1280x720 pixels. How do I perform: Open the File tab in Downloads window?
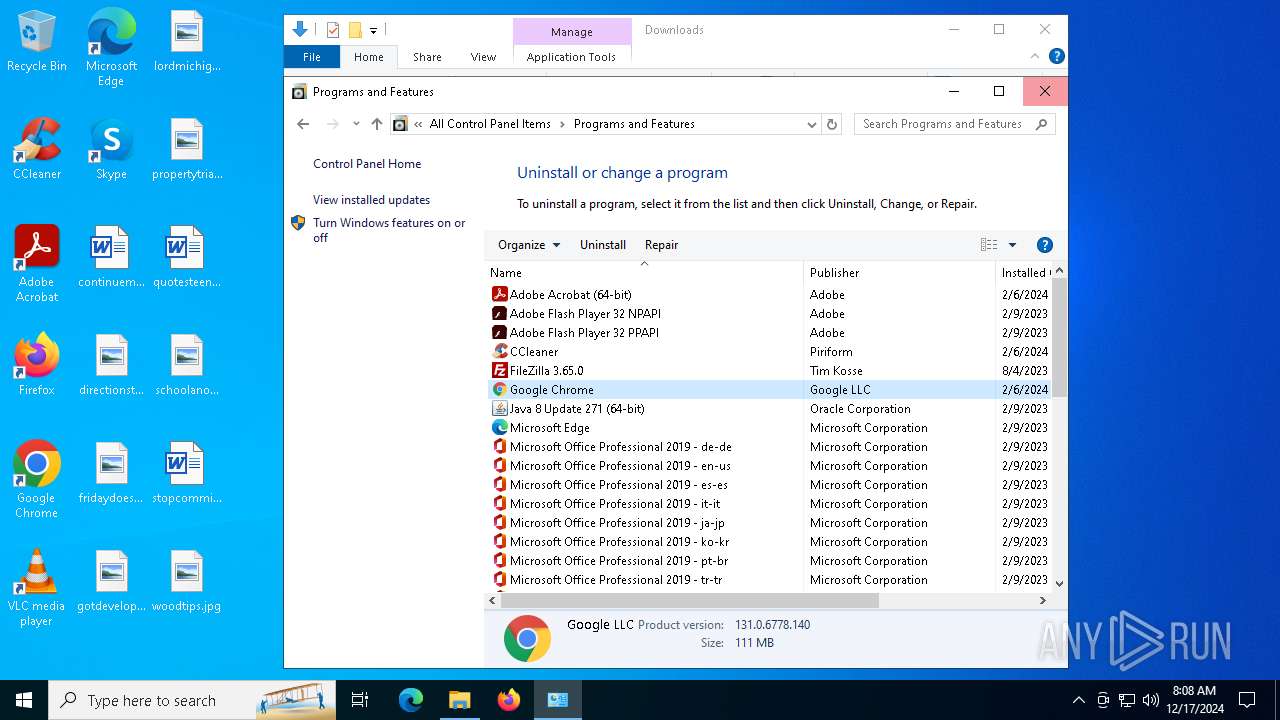coord(312,57)
